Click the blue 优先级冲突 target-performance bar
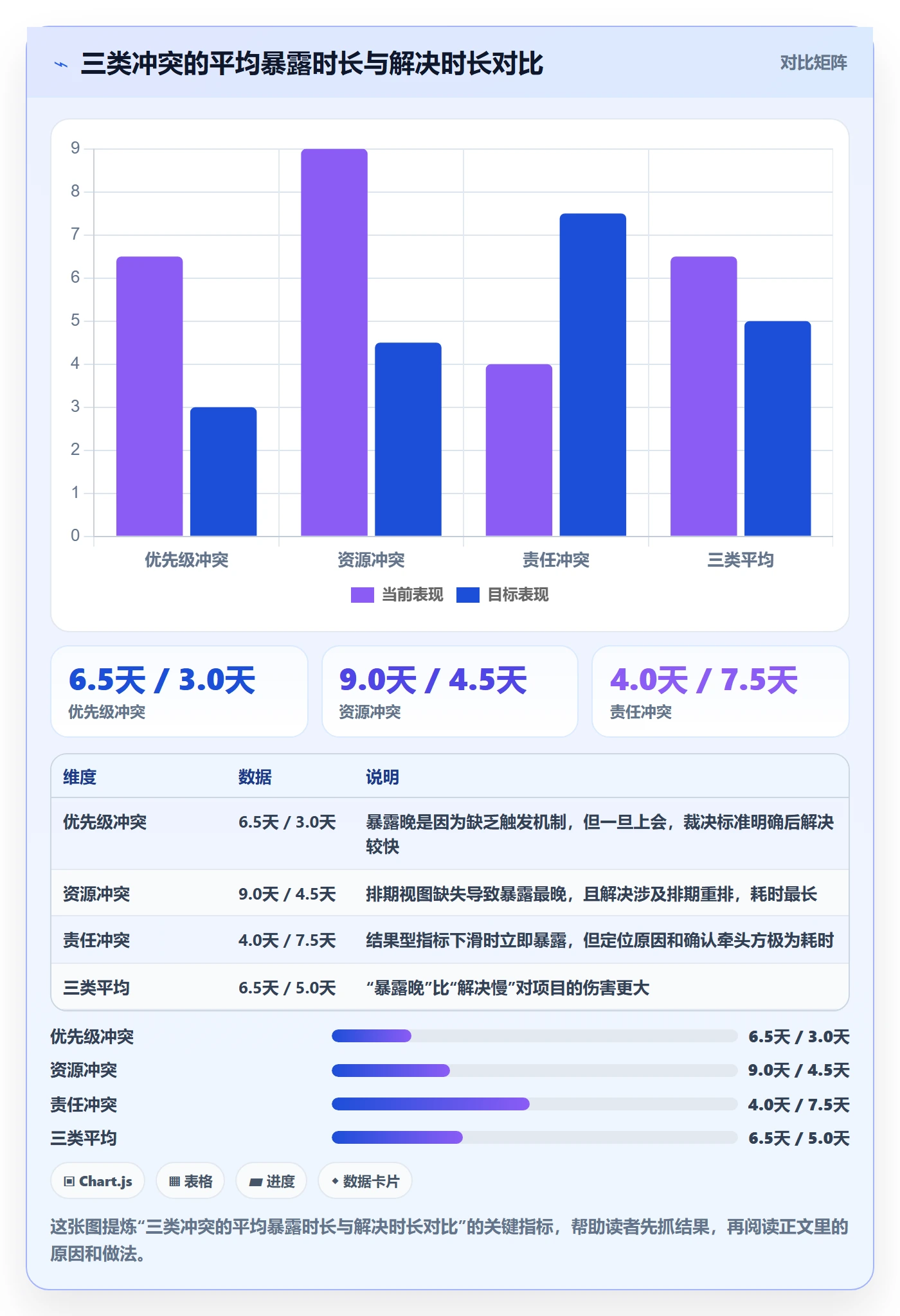 click(x=224, y=472)
